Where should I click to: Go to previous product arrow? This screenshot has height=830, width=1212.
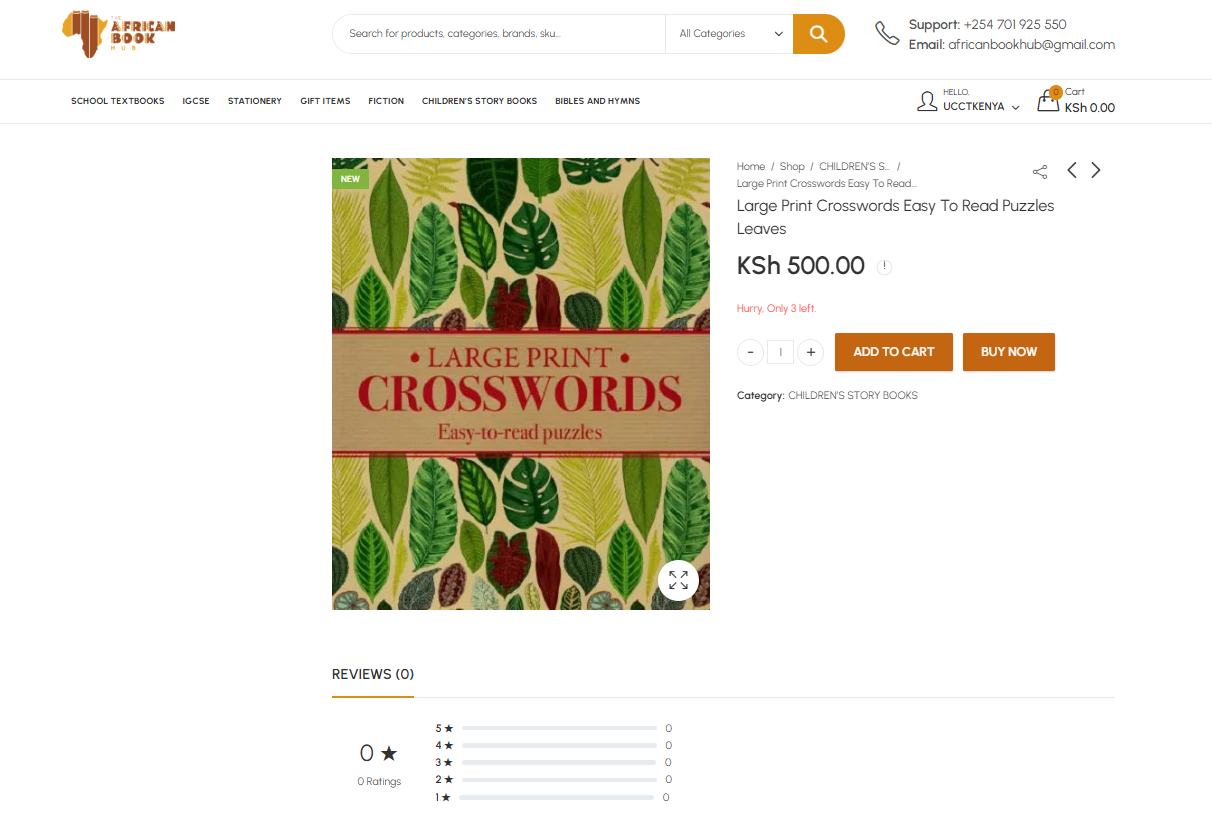(x=1072, y=170)
